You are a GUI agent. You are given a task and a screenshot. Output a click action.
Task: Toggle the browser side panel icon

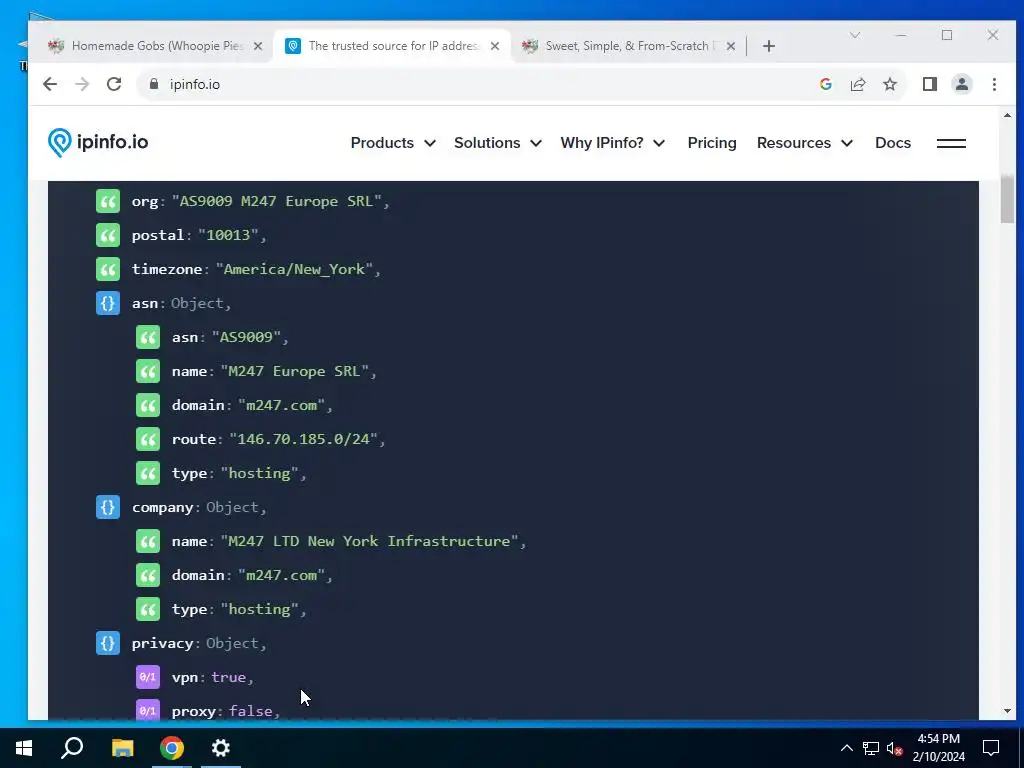[929, 84]
